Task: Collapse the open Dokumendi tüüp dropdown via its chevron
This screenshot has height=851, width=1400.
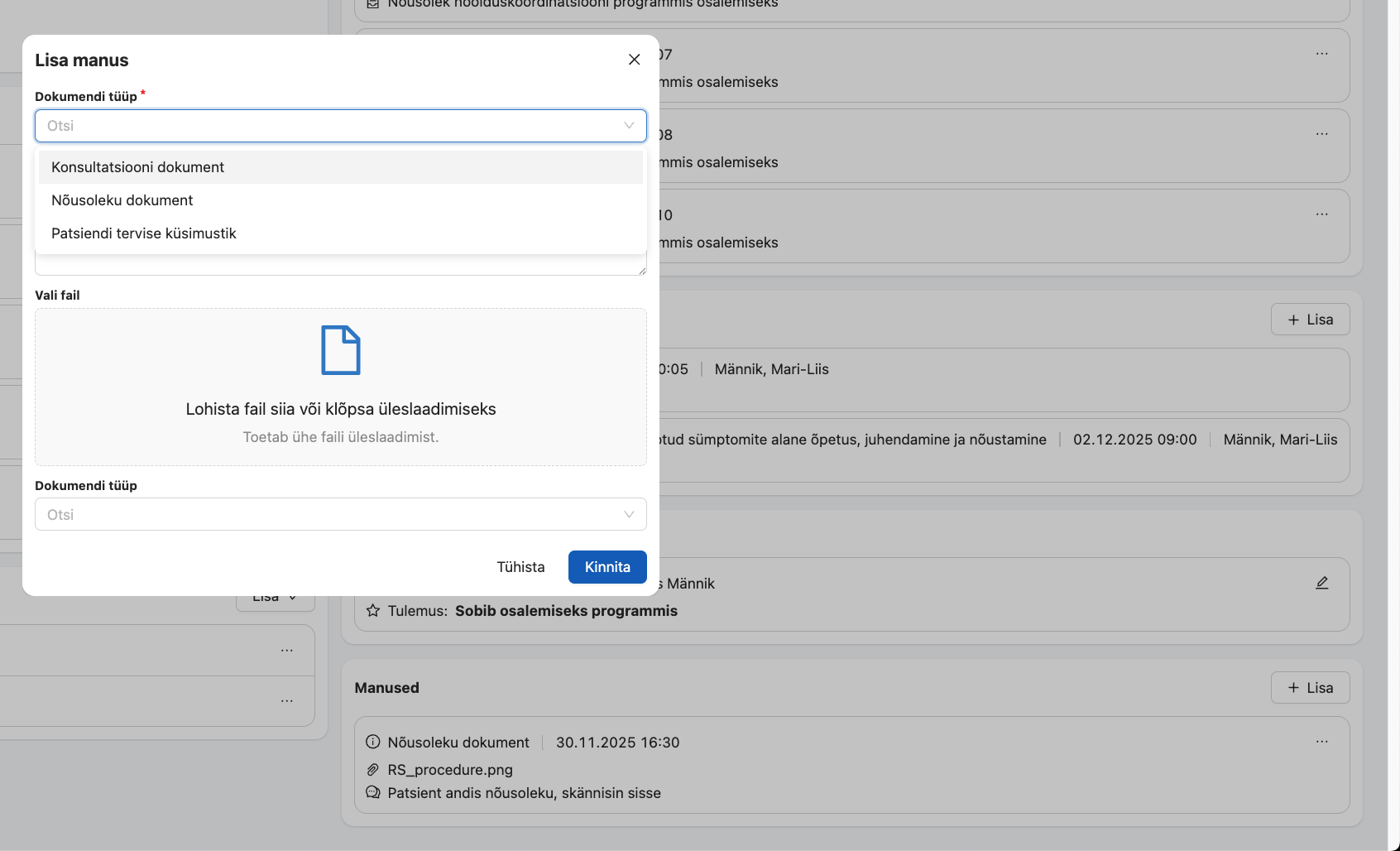Action: pyautogui.click(x=629, y=125)
